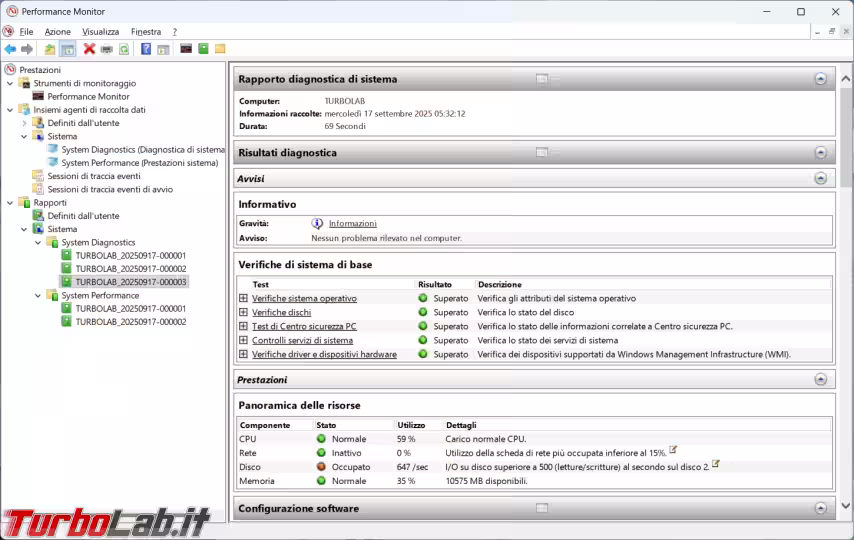The image size is (854, 540).
Task: Open help via blue question mark icon
Action: [146, 49]
